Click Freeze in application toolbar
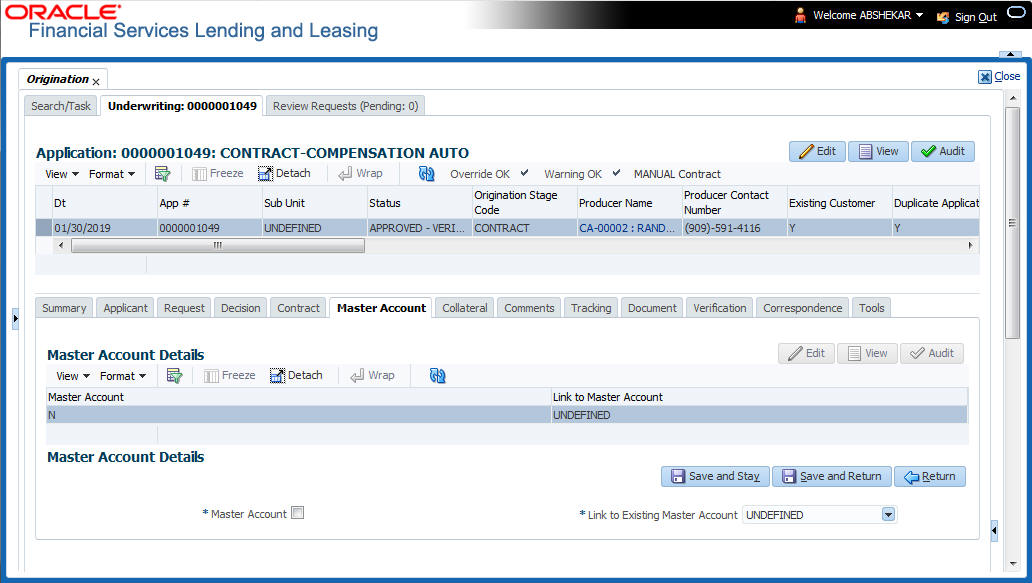The height and width of the screenshot is (583, 1032). coord(218,174)
